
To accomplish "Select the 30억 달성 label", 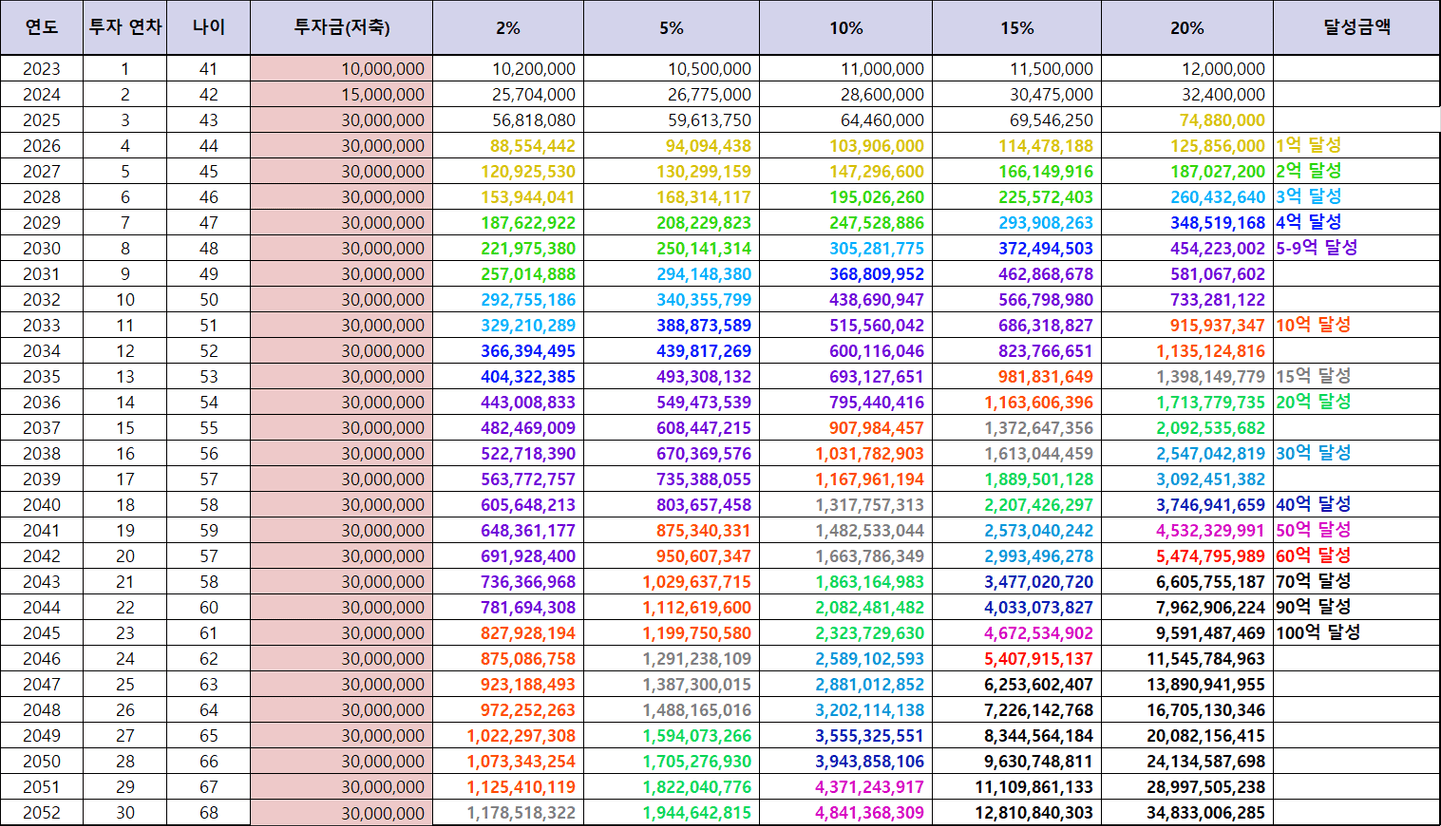I will (x=1313, y=453).
